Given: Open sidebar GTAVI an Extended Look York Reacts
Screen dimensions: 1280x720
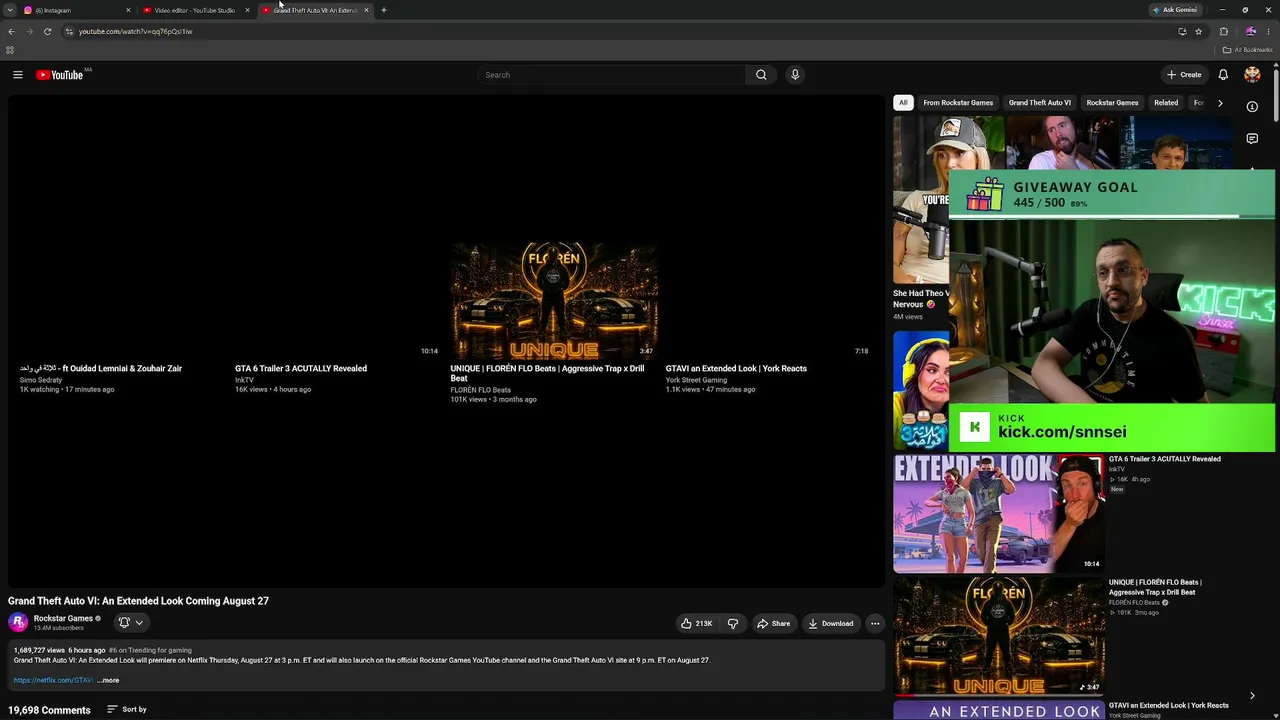Looking at the screenshot, I should click(1169, 705).
